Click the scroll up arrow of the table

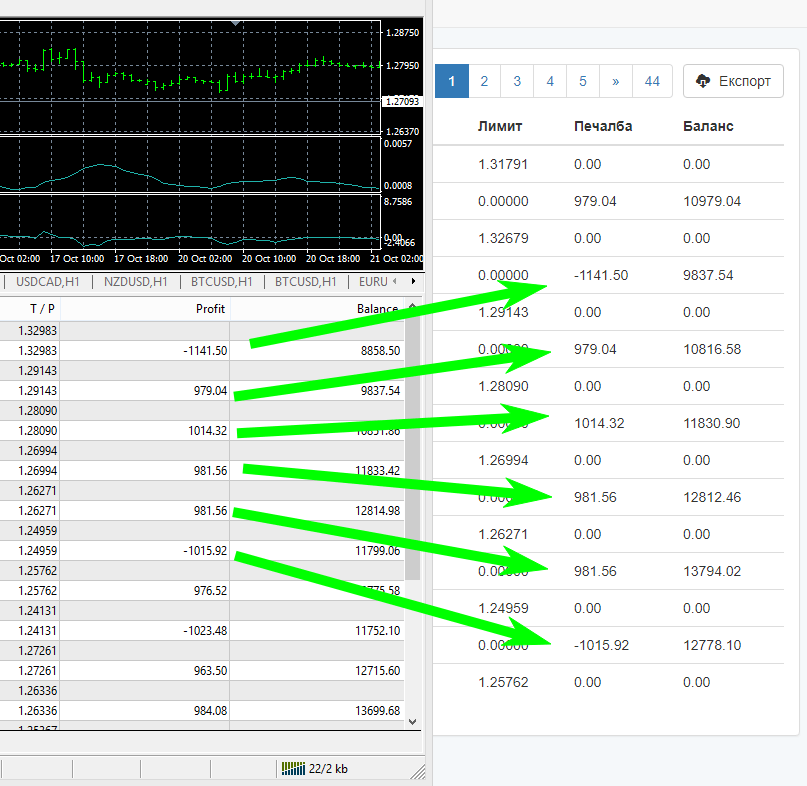(x=411, y=308)
